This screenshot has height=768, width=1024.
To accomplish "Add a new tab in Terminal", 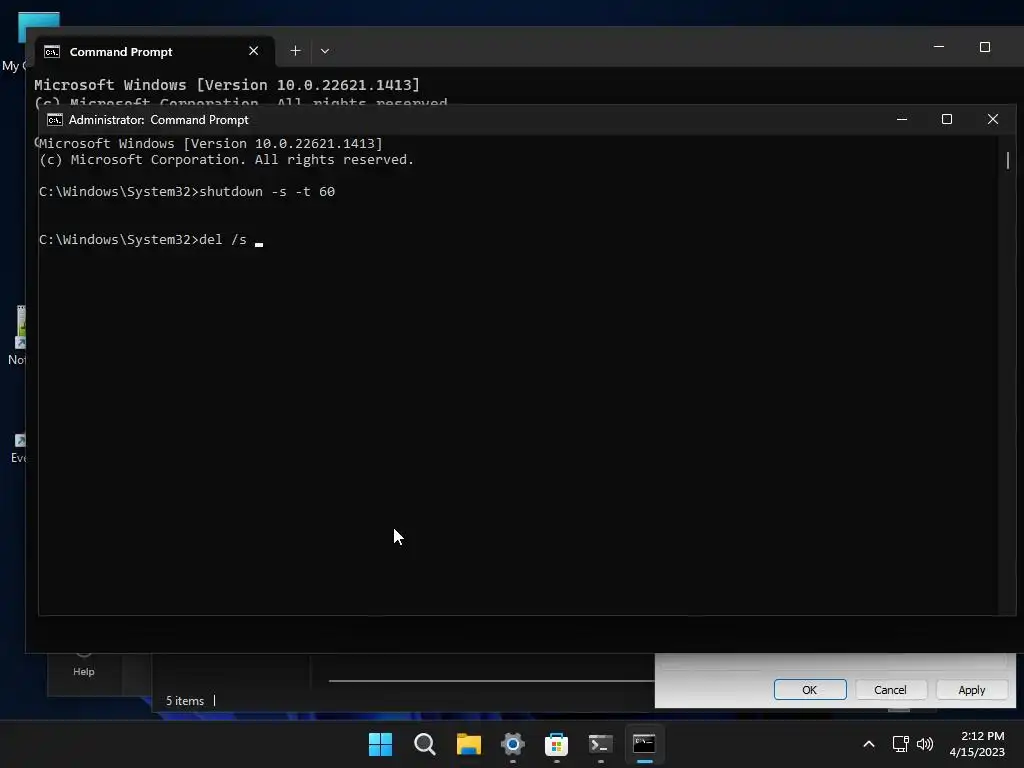I will tap(295, 51).
